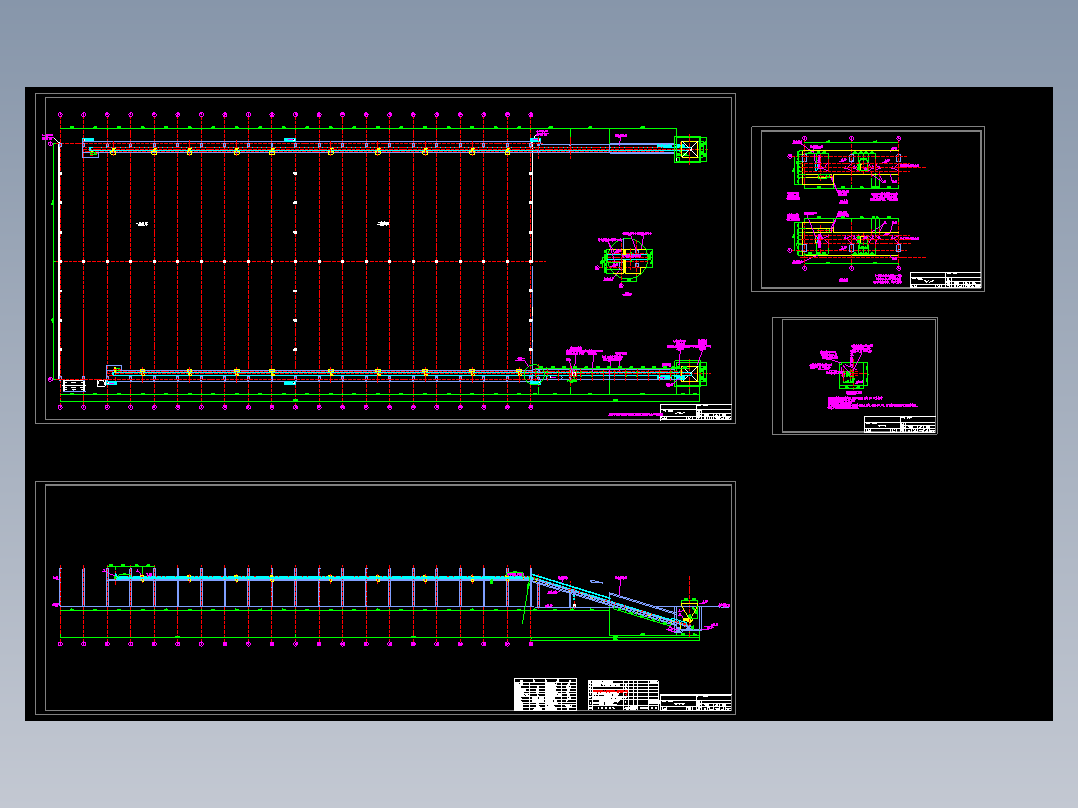Click the green circle at lower conveyor junction

(534, 375)
